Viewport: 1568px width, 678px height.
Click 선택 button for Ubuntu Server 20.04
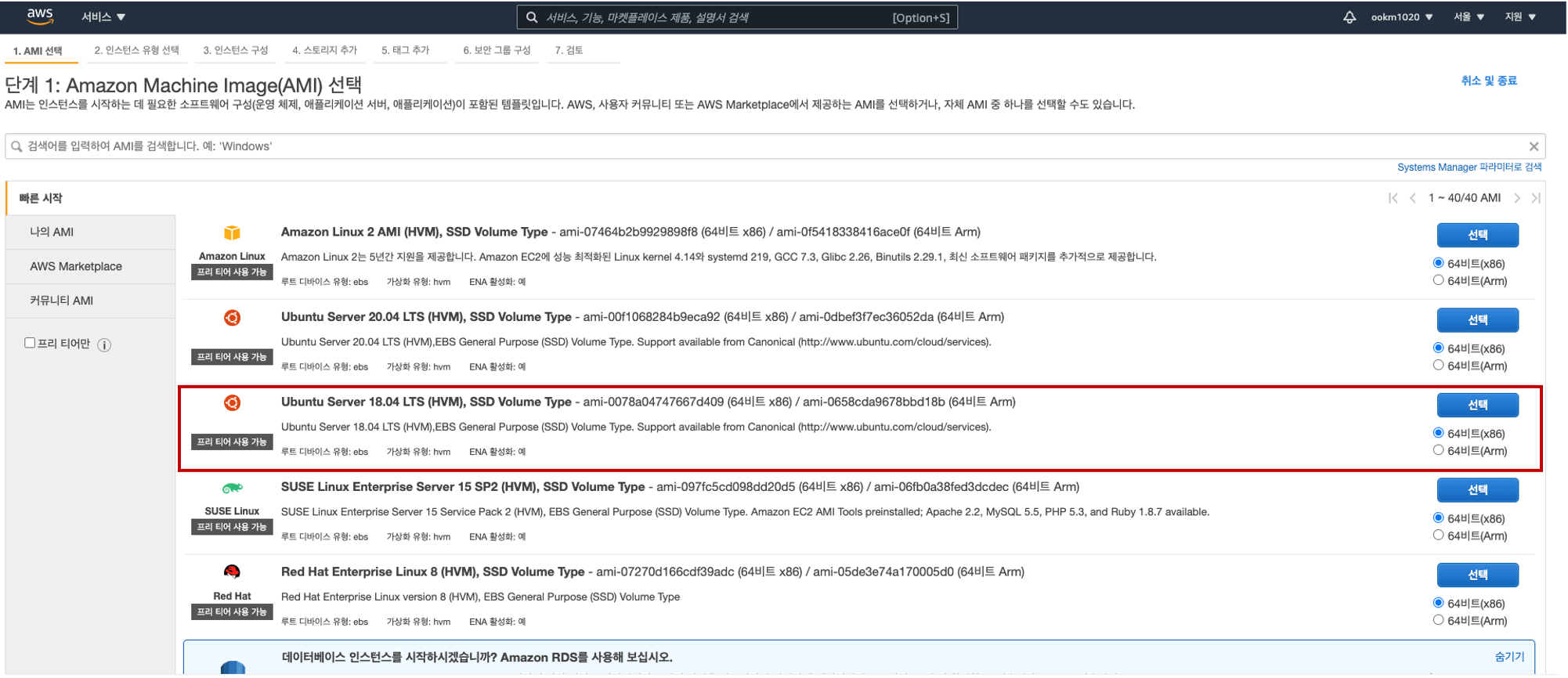tap(1477, 320)
